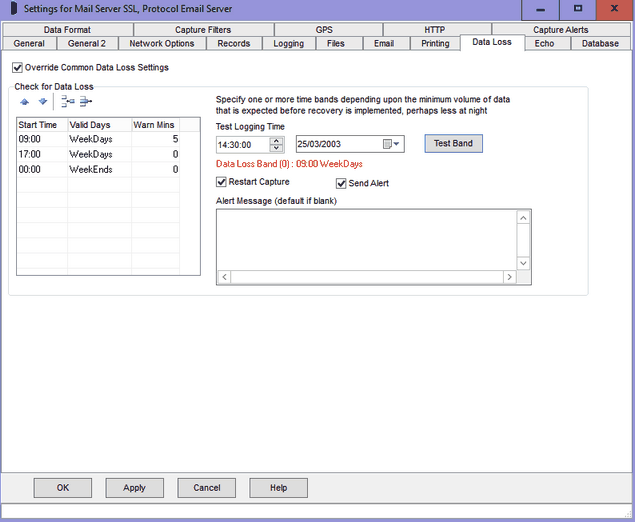This screenshot has height=522, width=635.
Task: Select the 17:00 WeekDays band row
Action: (x=98, y=155)
